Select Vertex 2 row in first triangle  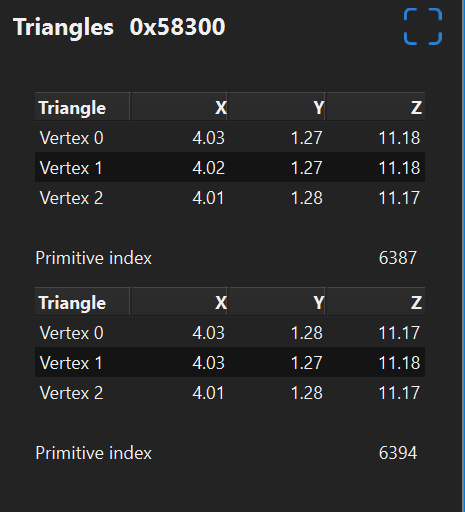click(x=230, y=198)
